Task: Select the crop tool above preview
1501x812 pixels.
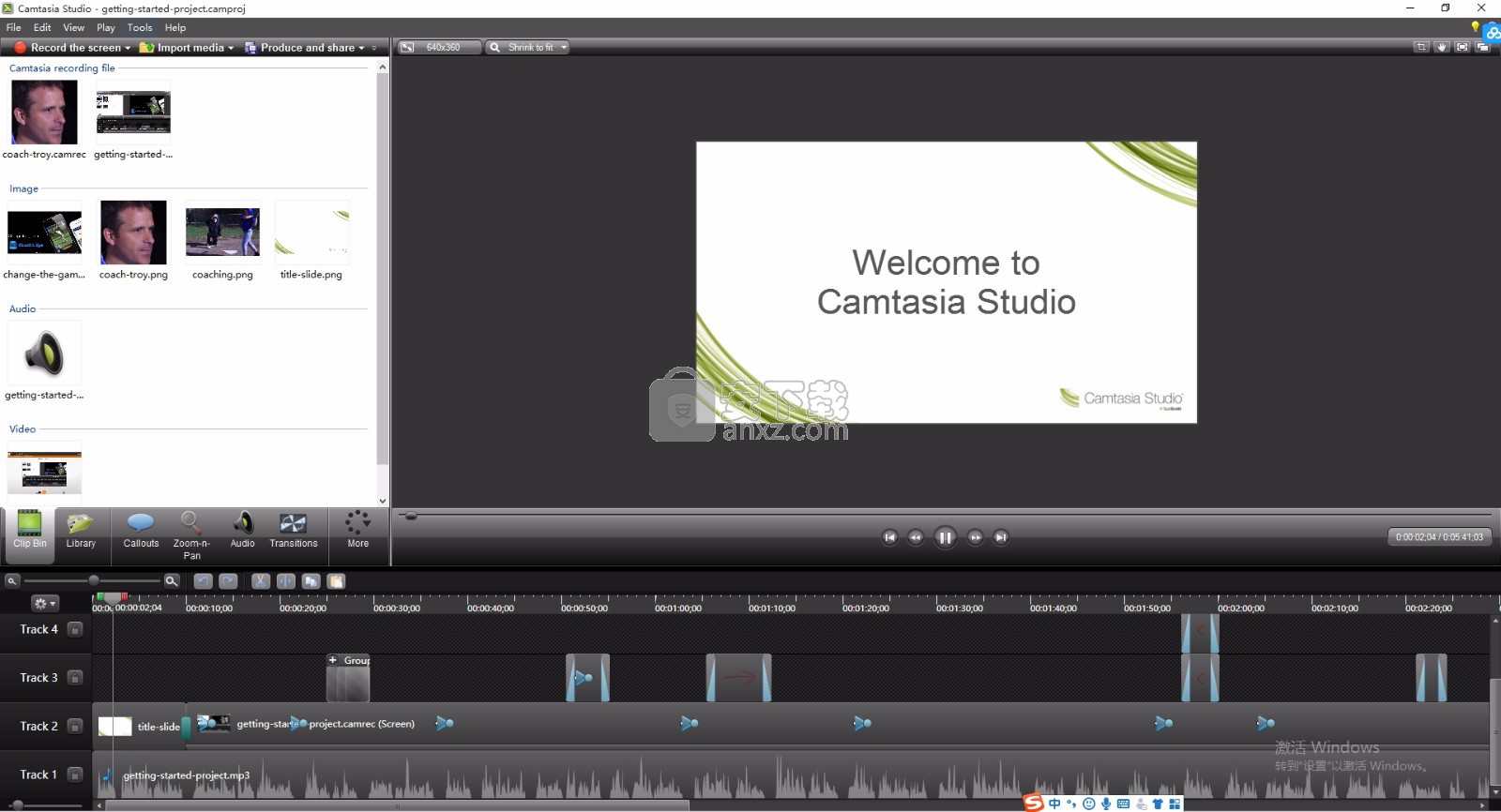Action: pos(1421,47)
